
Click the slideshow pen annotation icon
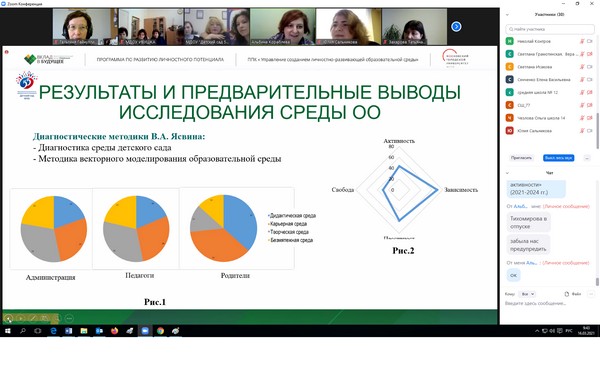33,318
